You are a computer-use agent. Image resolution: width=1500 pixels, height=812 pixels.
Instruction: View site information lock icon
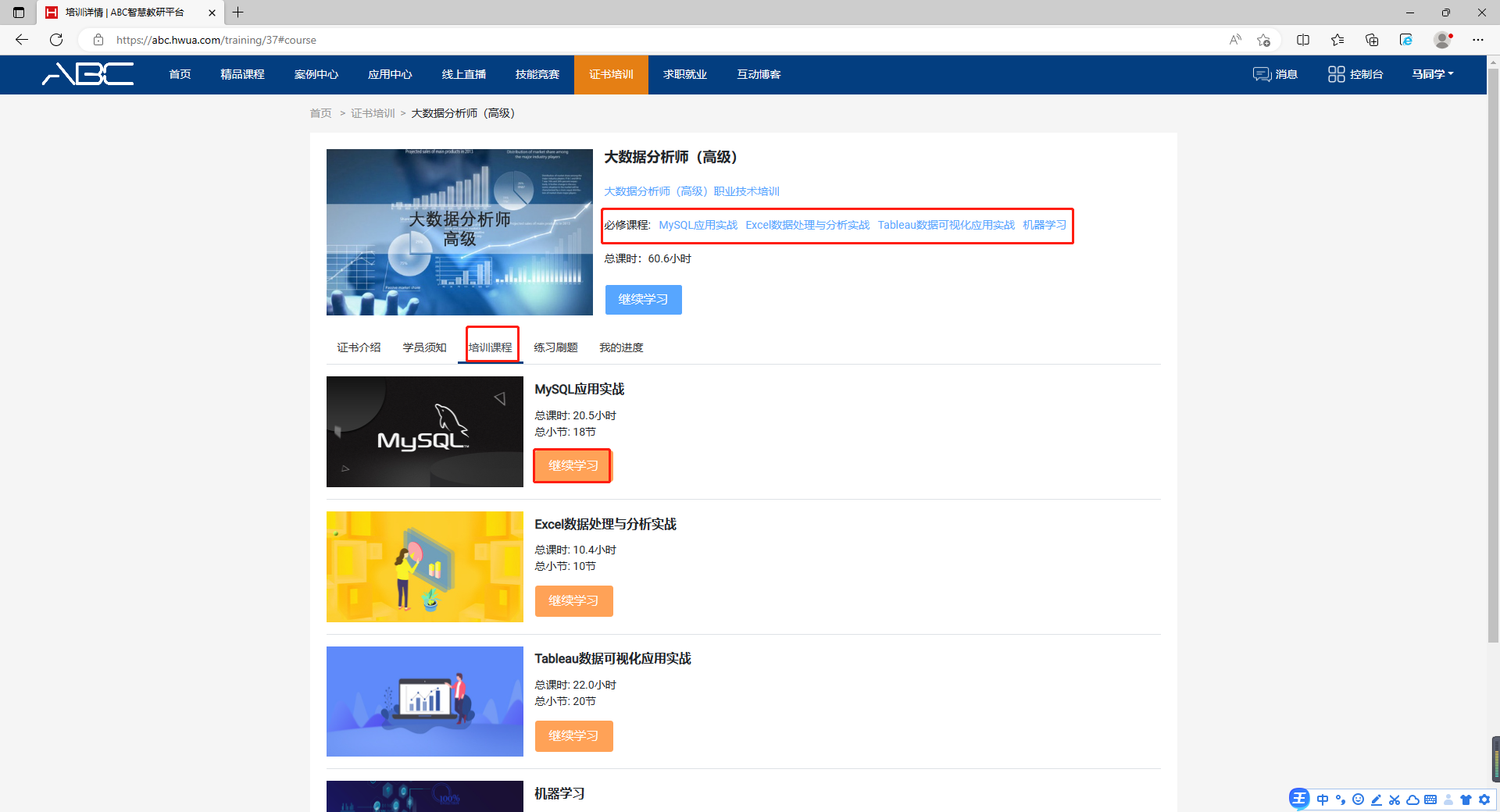[x=98, y=40]
